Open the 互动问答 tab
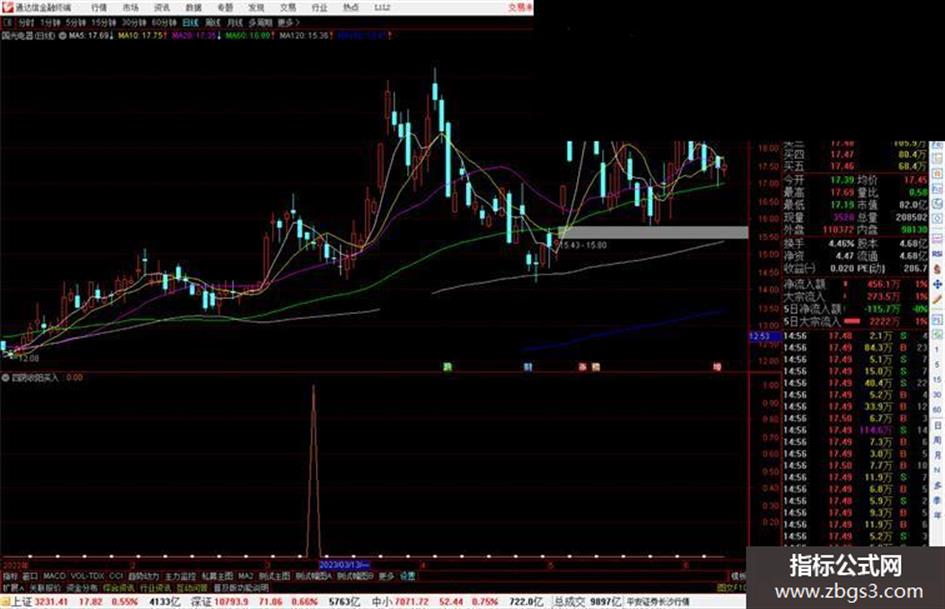Viewport: 945px width, 609px height. click(192, 588)
